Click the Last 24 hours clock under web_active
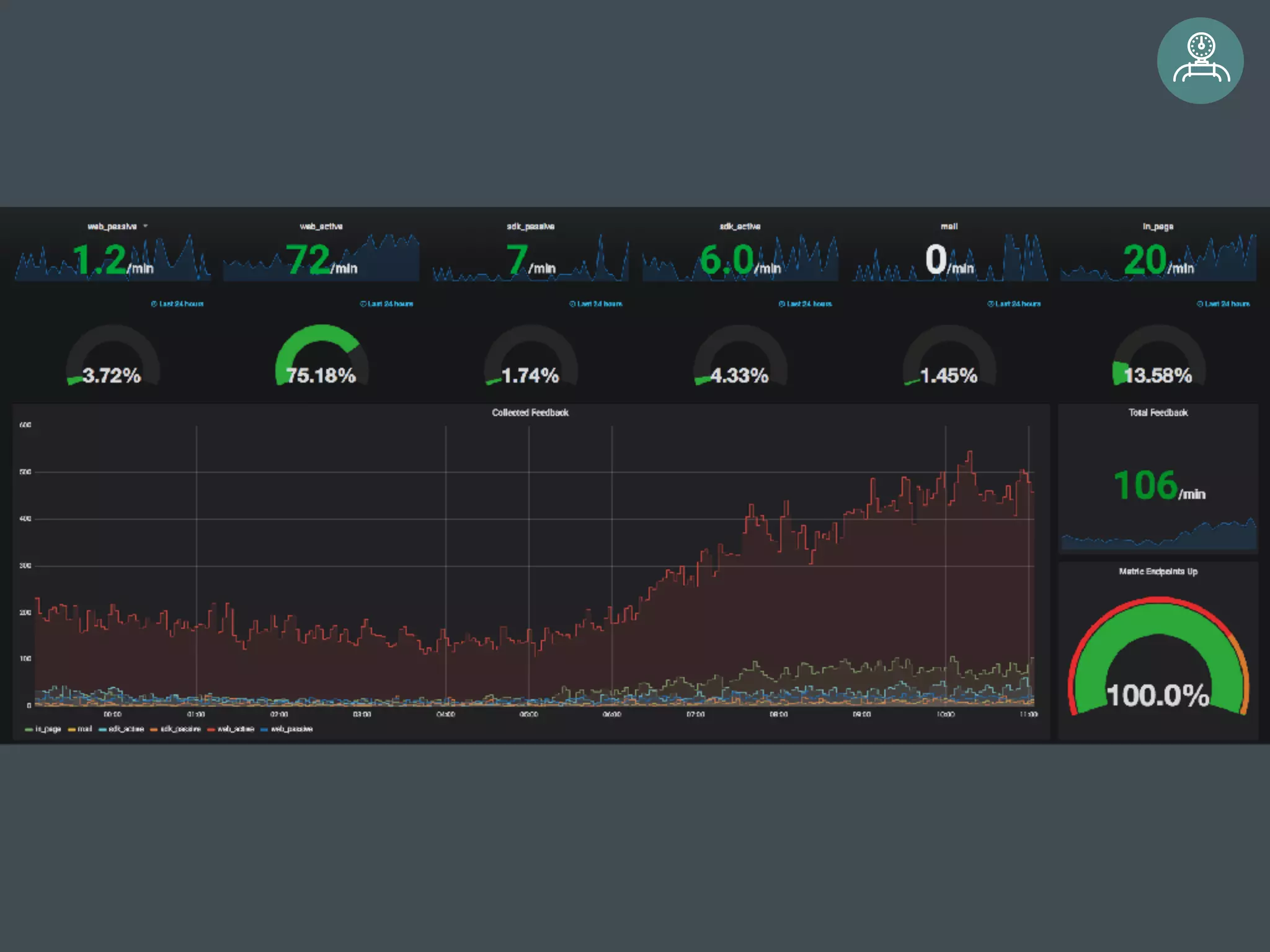 (x=363, y=304)
